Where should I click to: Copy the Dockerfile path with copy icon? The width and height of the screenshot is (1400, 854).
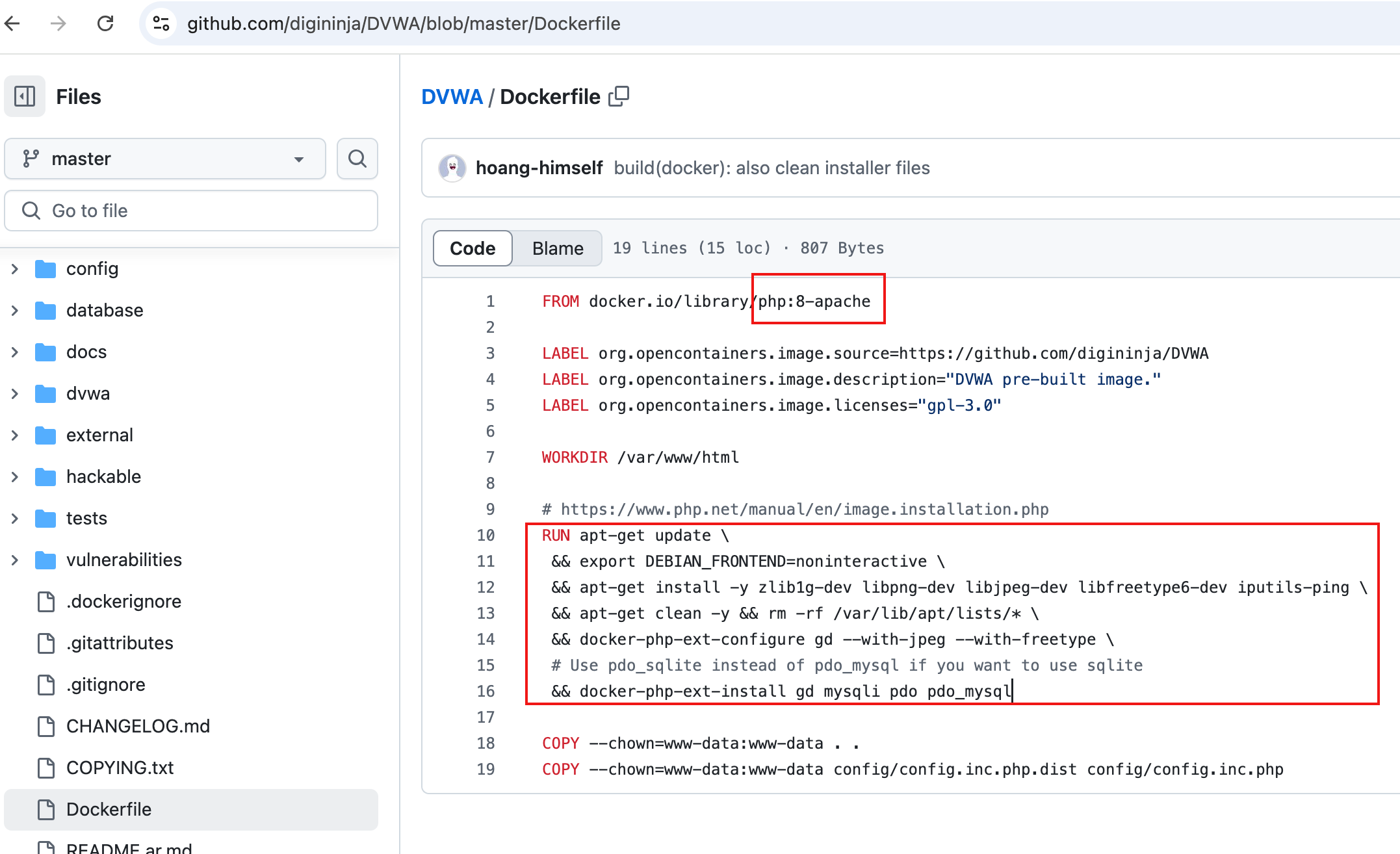(619, 96)
